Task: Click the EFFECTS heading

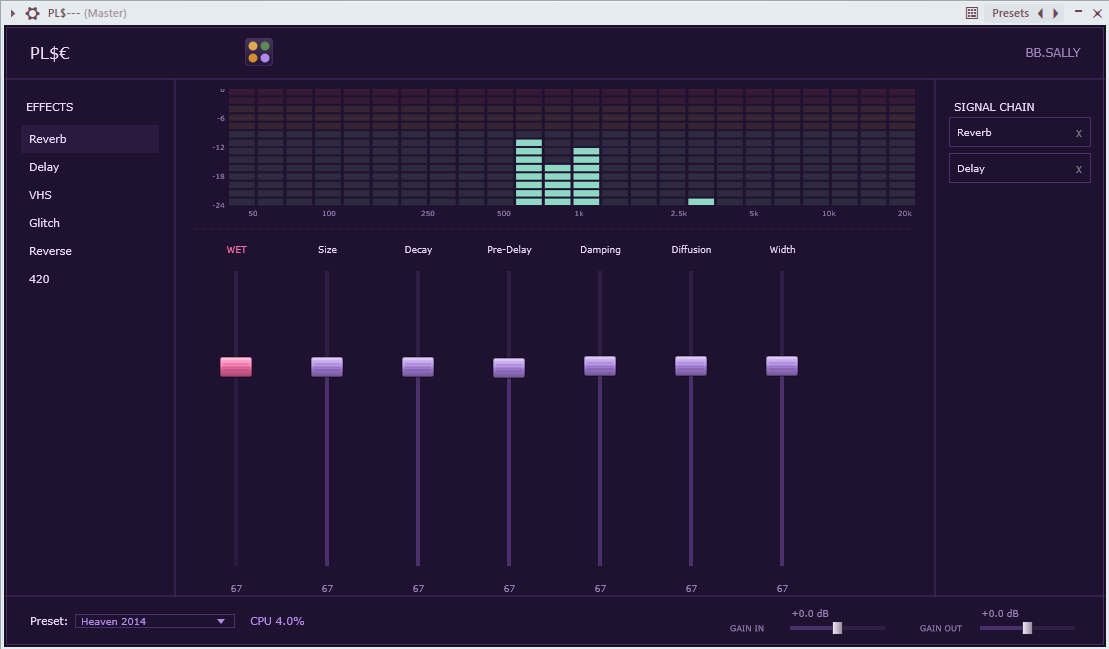Action: tap(50, 107)
